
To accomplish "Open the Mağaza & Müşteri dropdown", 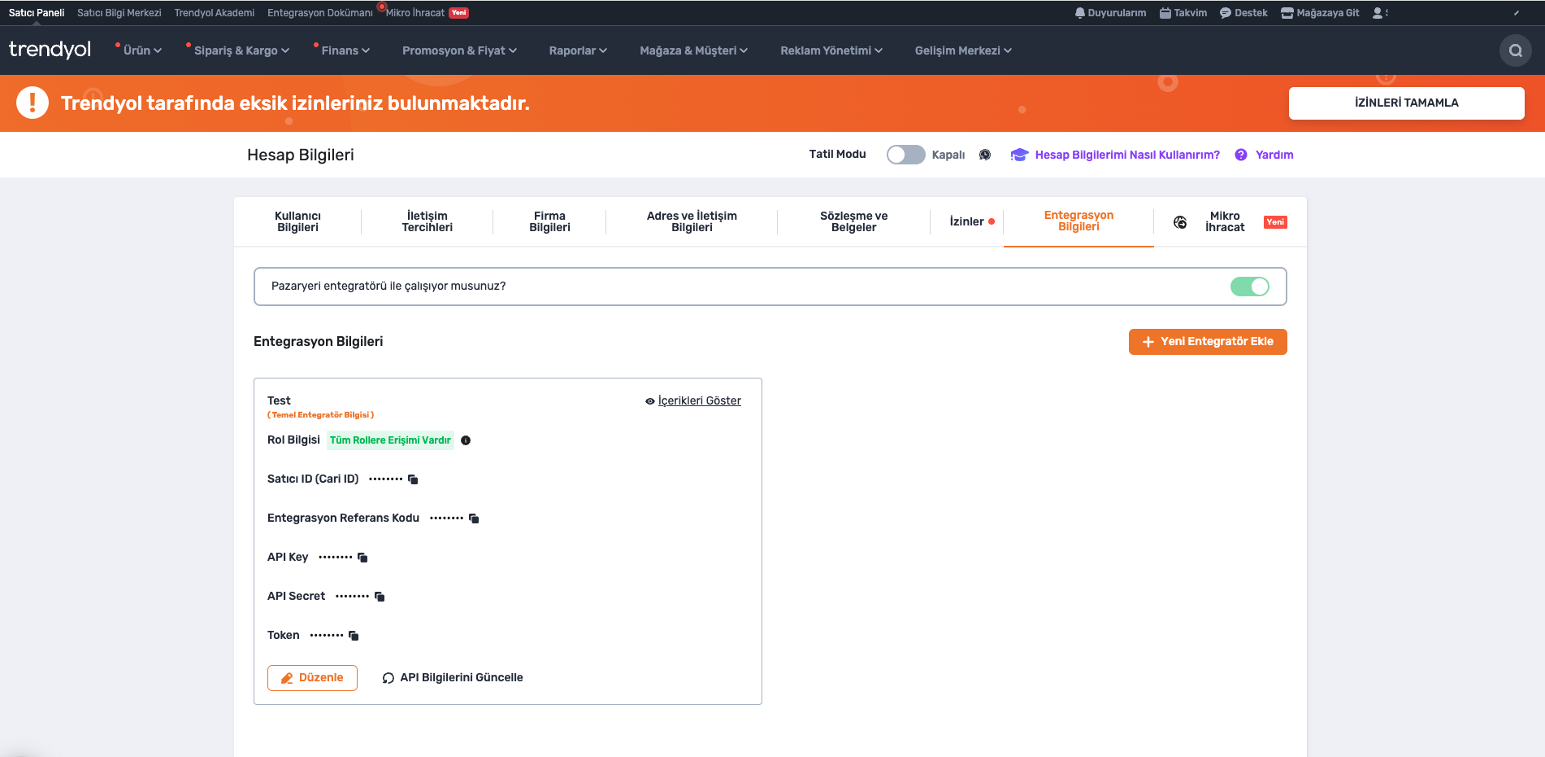I will click(694, 51).
